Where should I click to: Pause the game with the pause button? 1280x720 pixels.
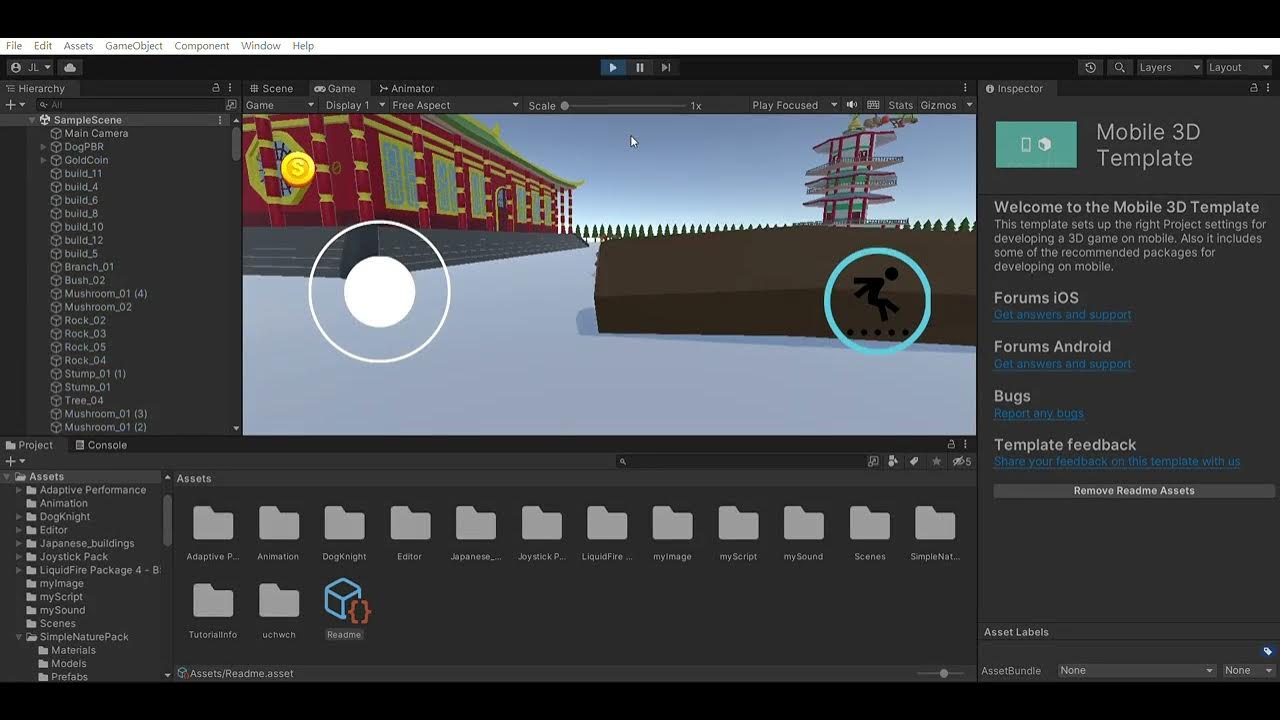(640, 67)
